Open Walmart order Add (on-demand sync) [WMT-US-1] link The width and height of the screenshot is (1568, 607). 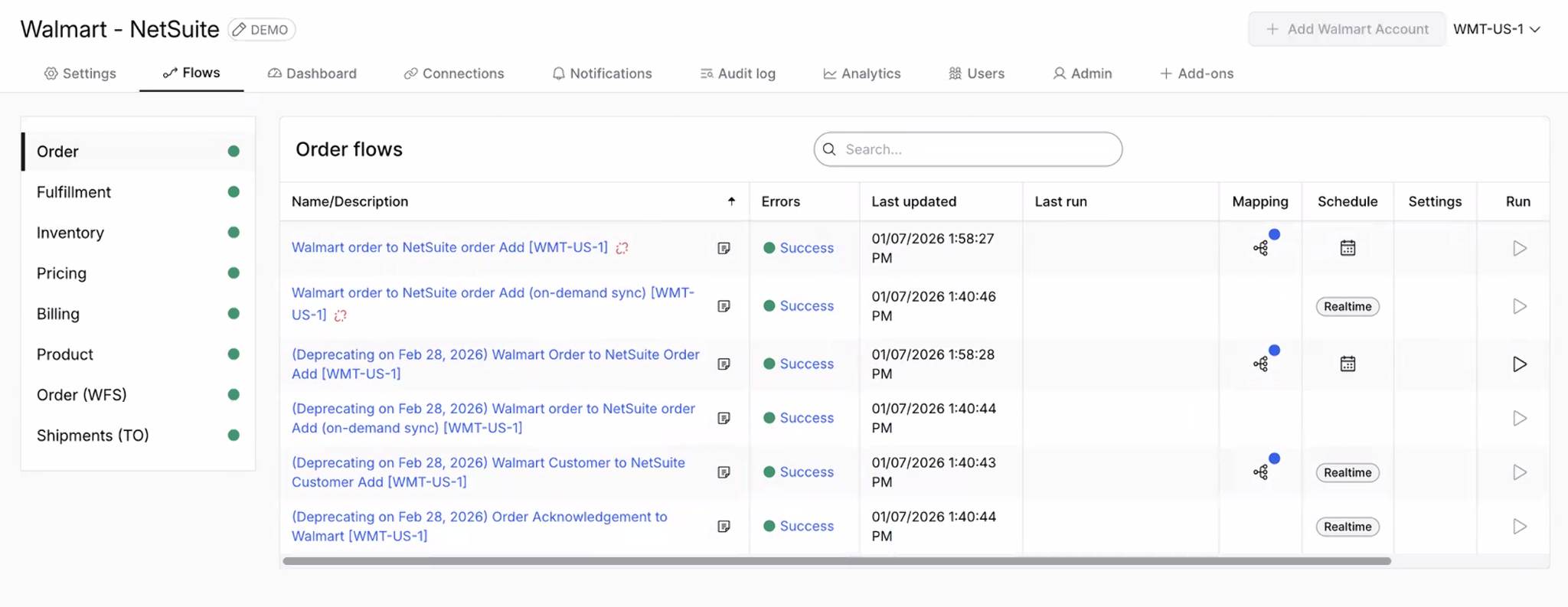(493, 303)
